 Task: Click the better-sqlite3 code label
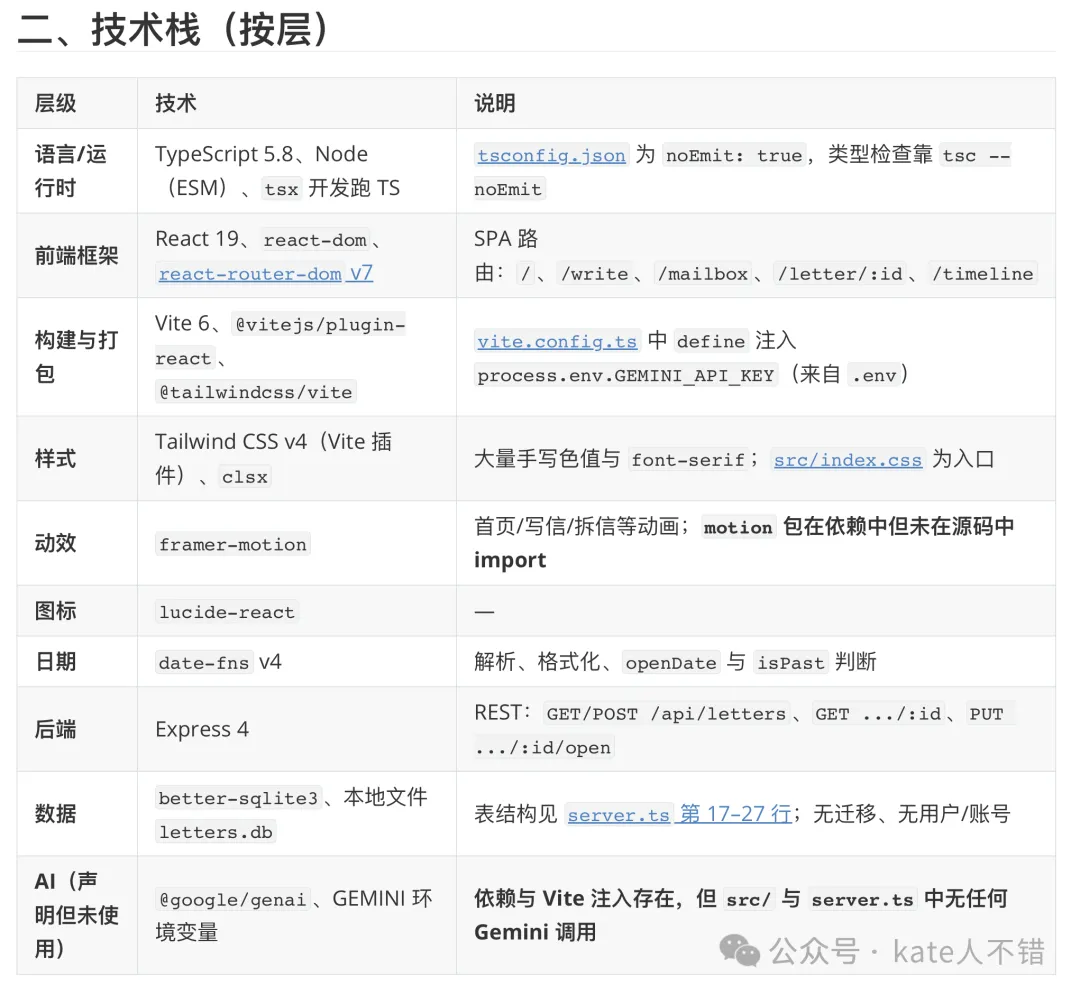point(238,798)
